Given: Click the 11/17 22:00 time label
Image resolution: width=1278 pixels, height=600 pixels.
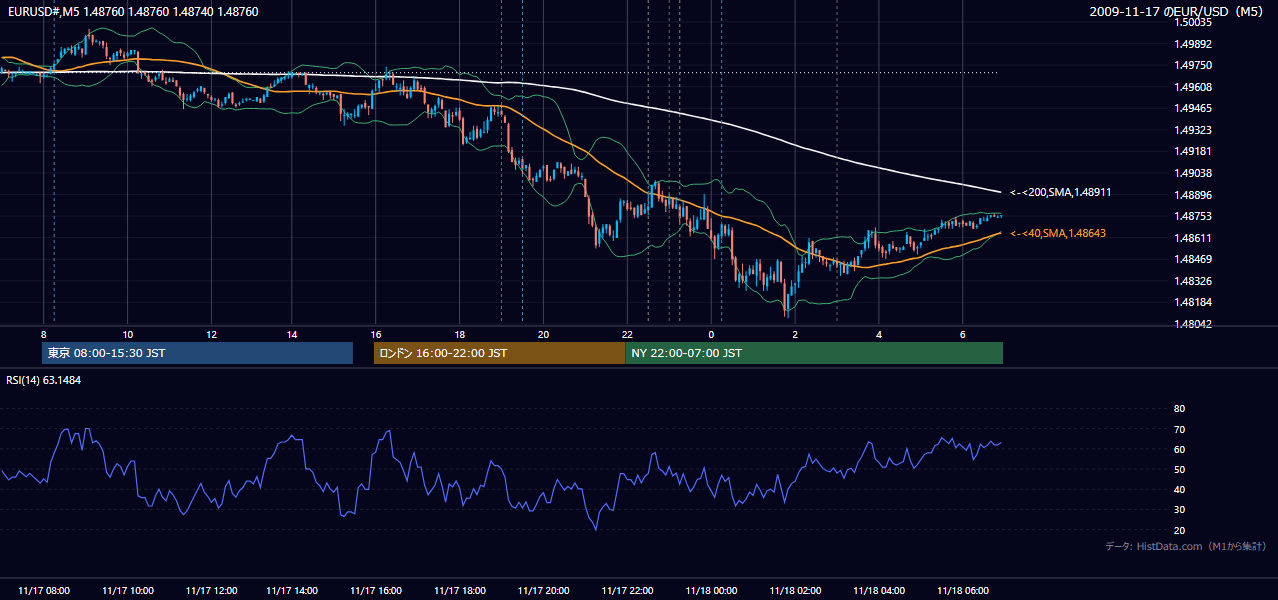Looking at the screenshot, I should point(628,591).
